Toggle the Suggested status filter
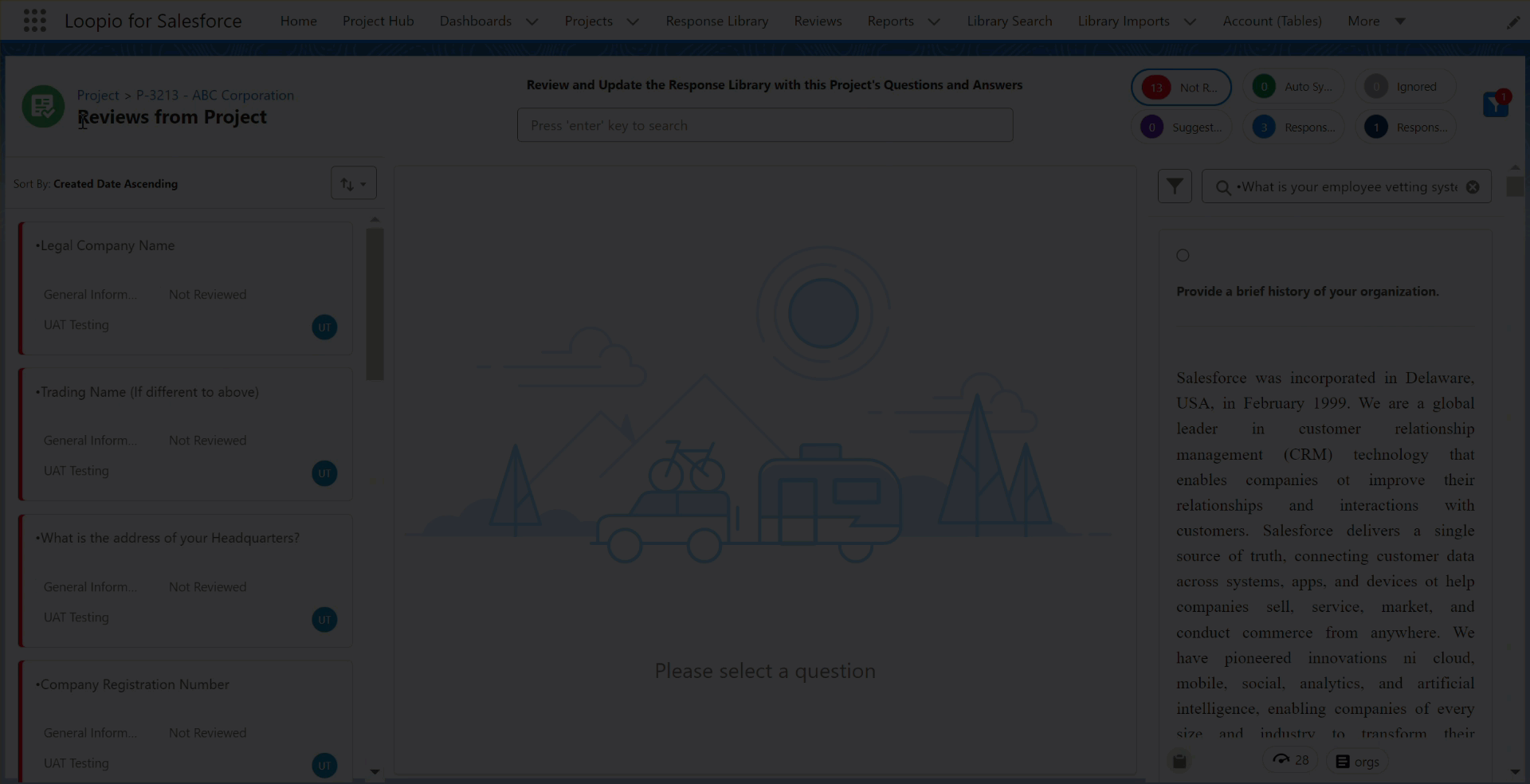 [x=1181, y=127]
